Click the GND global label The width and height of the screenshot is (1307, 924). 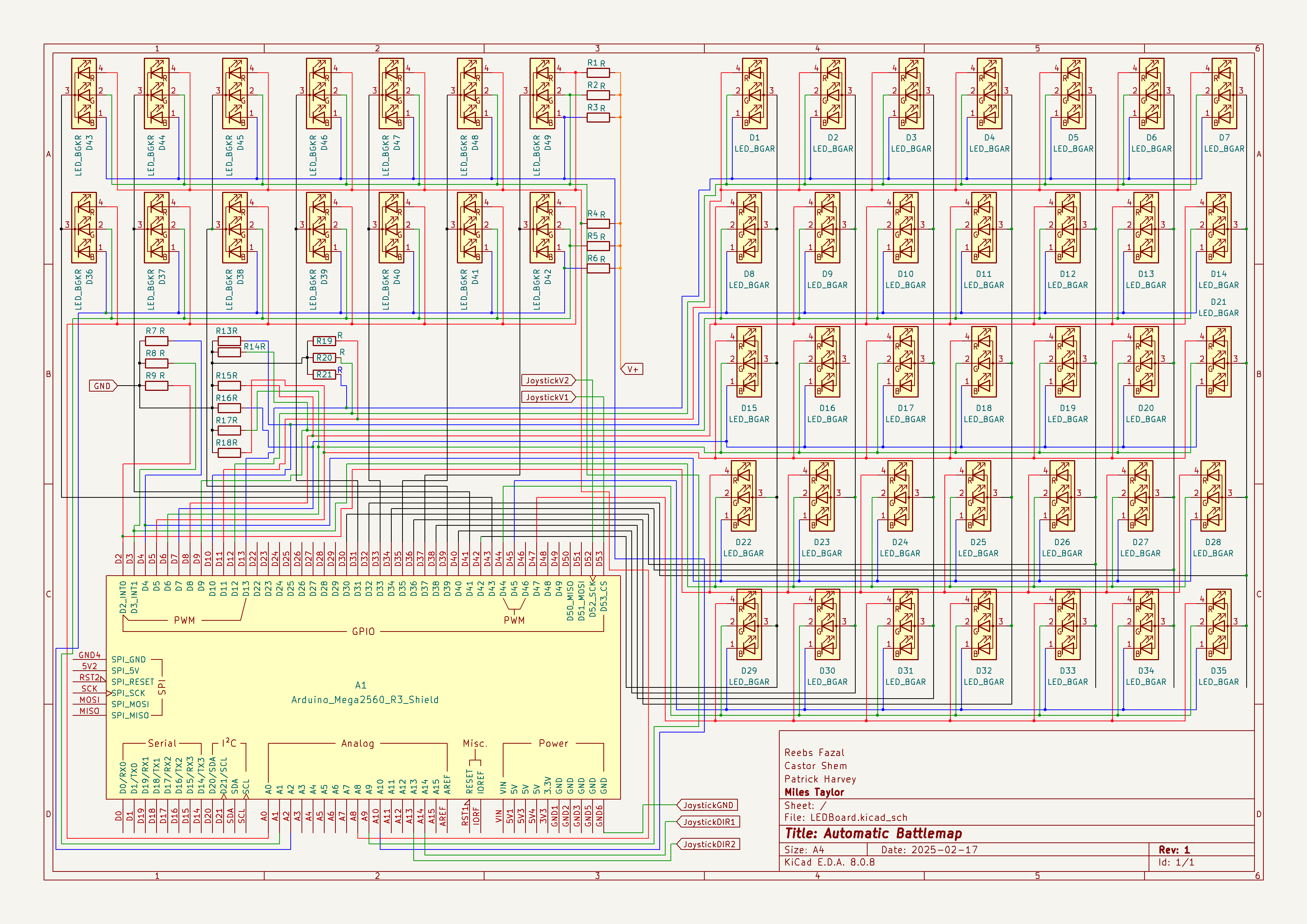pyautogui.click(x=103, y=386)
